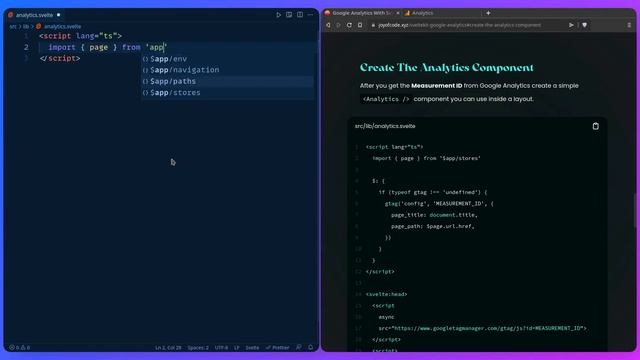Viewport: 640px width, 360px height.
Task: Click the <Analytics /> inline code text
Action: tap(386, 99)
